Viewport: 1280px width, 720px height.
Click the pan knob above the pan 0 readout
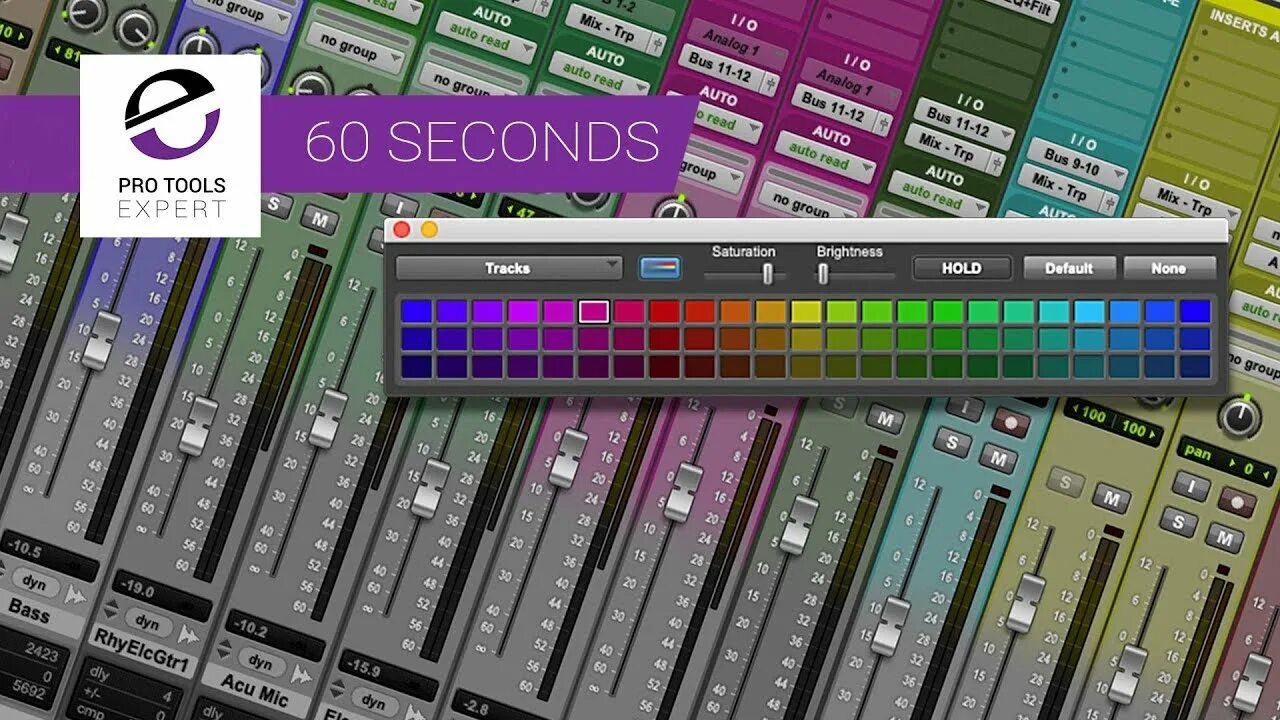[1240, 417]
